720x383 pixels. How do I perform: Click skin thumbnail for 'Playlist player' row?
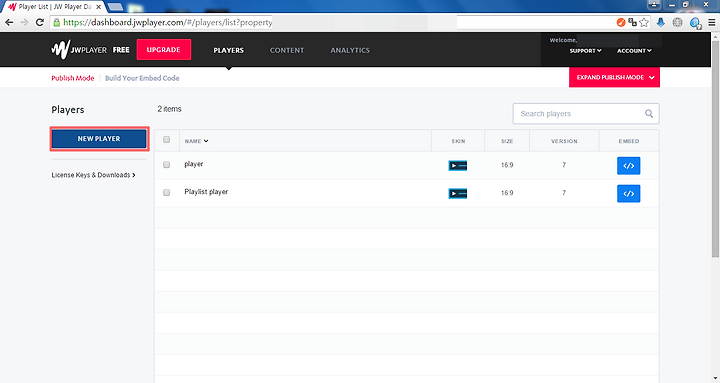tap(457, 194)
